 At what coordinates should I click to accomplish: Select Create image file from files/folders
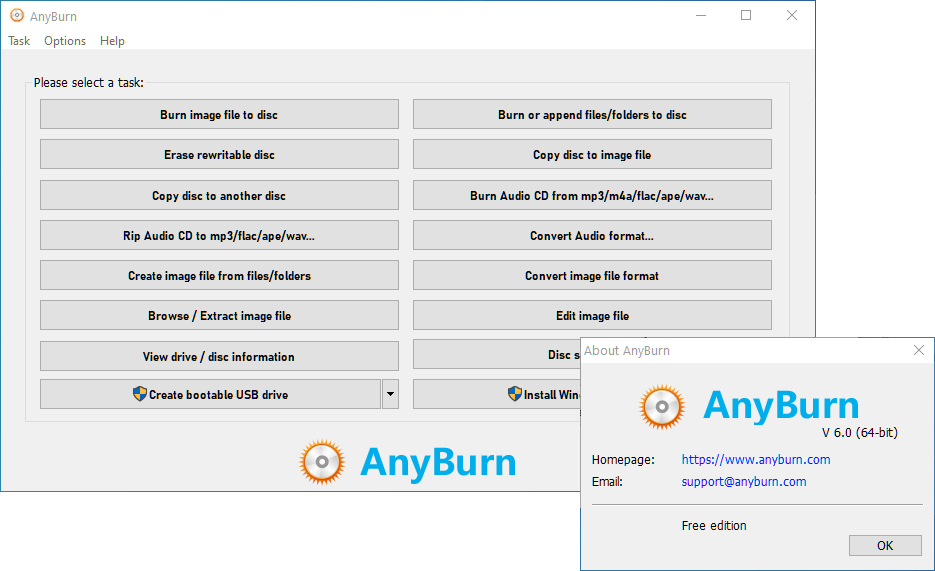219,275
